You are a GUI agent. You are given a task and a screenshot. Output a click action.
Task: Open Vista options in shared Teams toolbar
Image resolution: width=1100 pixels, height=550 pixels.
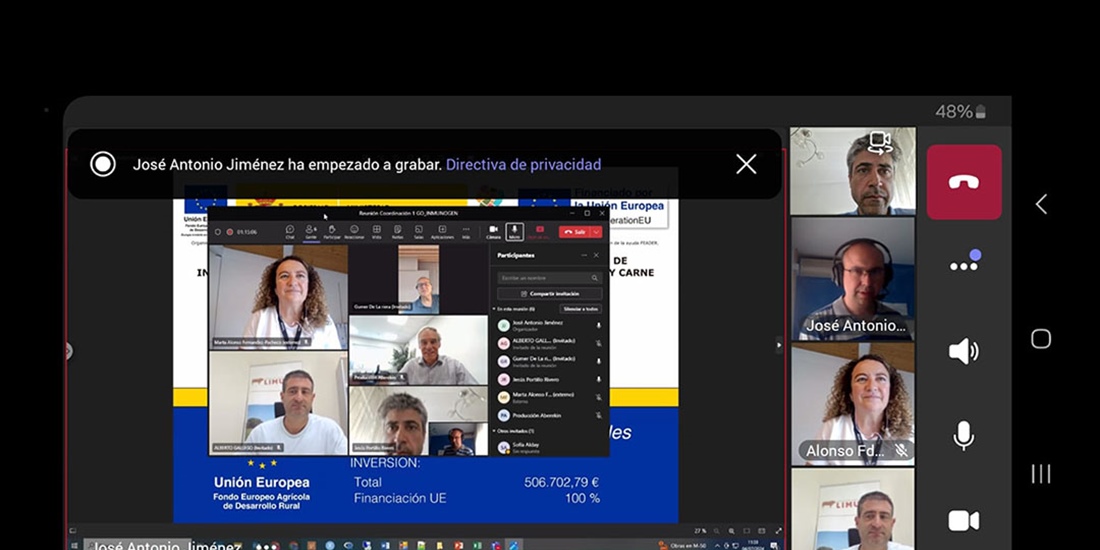[x=377, y=232]
